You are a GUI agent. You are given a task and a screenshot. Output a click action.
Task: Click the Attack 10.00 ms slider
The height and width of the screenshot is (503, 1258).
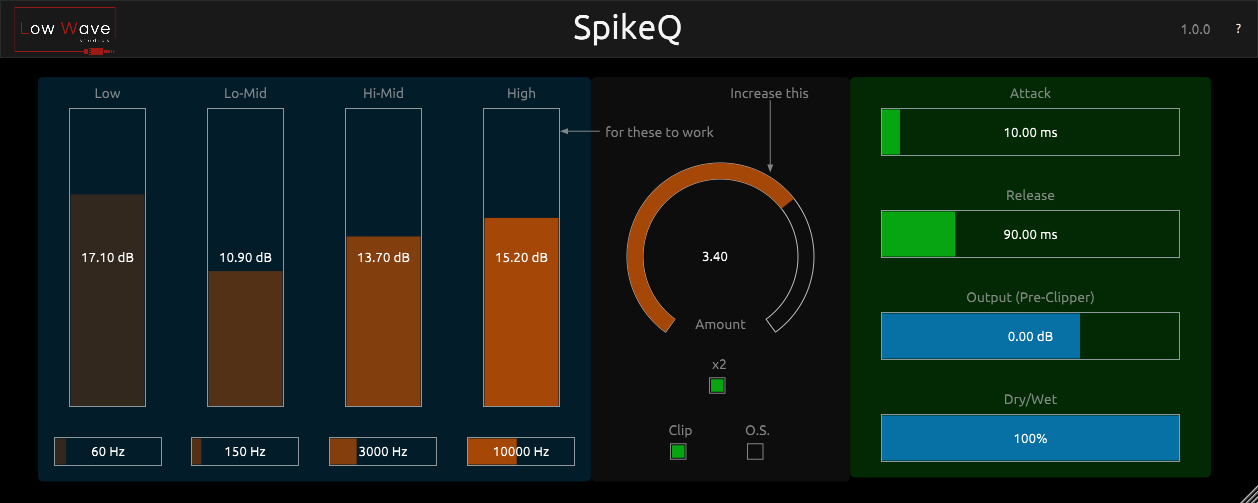[x=1030, y=132]
